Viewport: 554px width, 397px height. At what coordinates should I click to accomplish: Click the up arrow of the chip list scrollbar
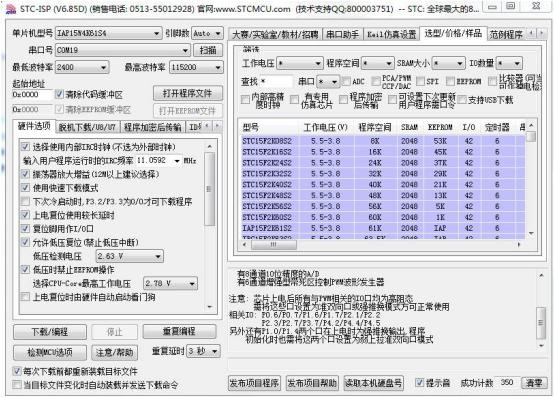[x=531, y=125]
